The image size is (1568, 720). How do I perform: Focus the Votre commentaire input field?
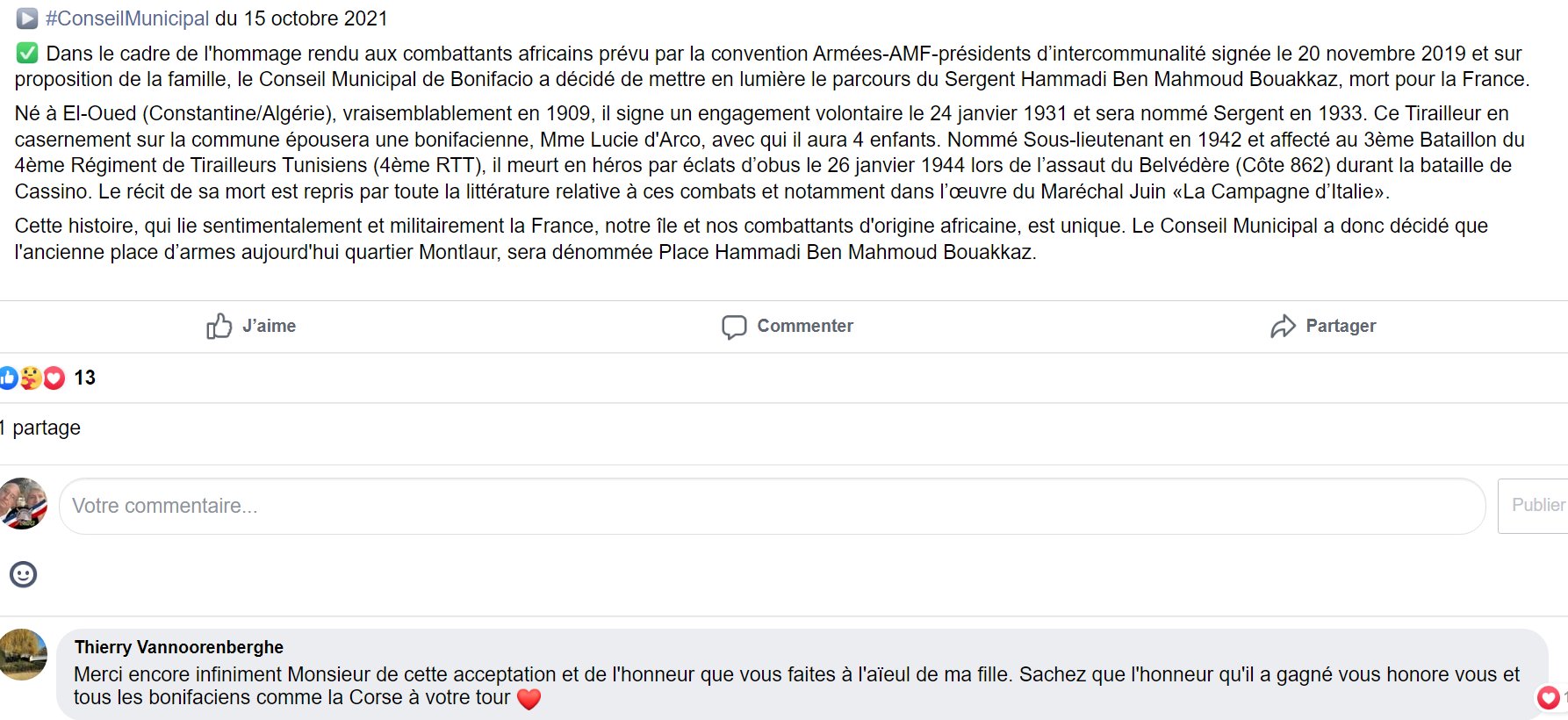(x=772, y=506)
